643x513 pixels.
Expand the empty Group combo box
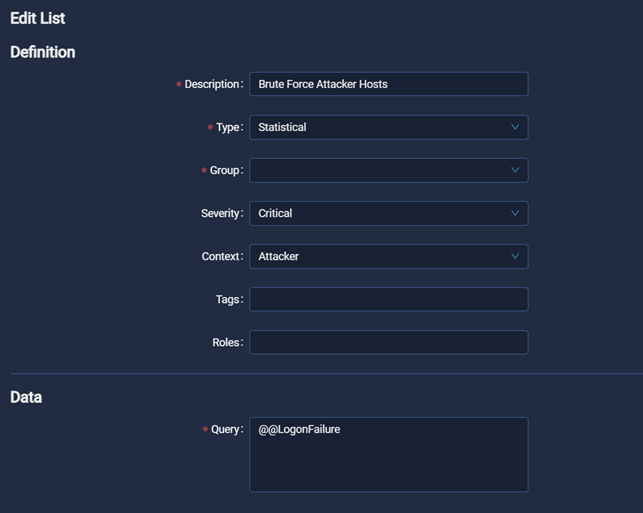pyautogui.click(x=380, y=170)
